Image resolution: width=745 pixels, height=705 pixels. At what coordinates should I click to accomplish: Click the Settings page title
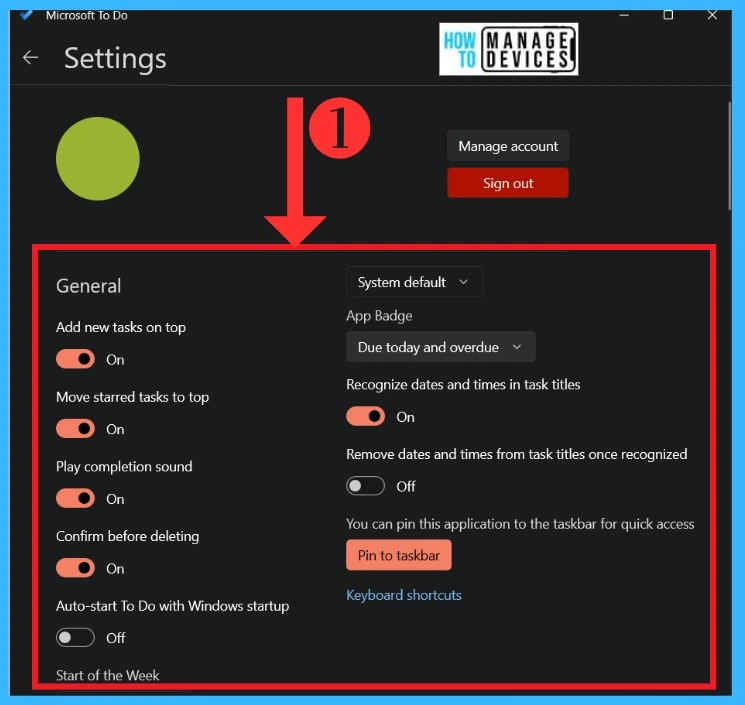[x=115, y=58]
